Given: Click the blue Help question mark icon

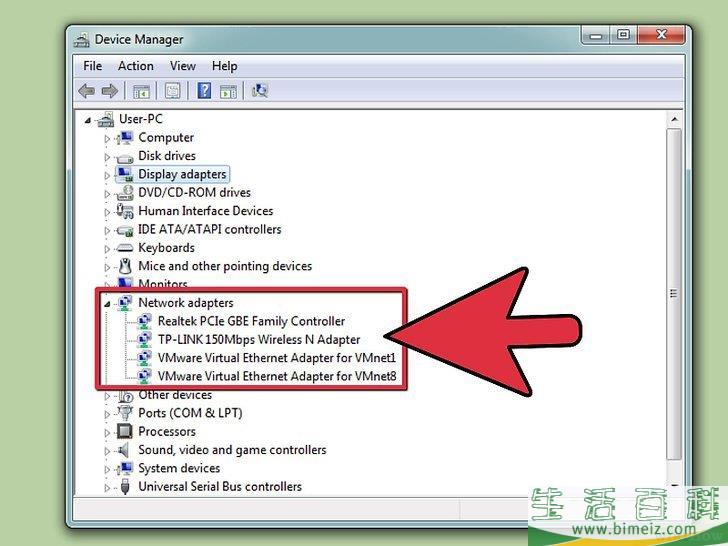Looking at the screenshot, I should pyautogui.click(x=204, y=91).
